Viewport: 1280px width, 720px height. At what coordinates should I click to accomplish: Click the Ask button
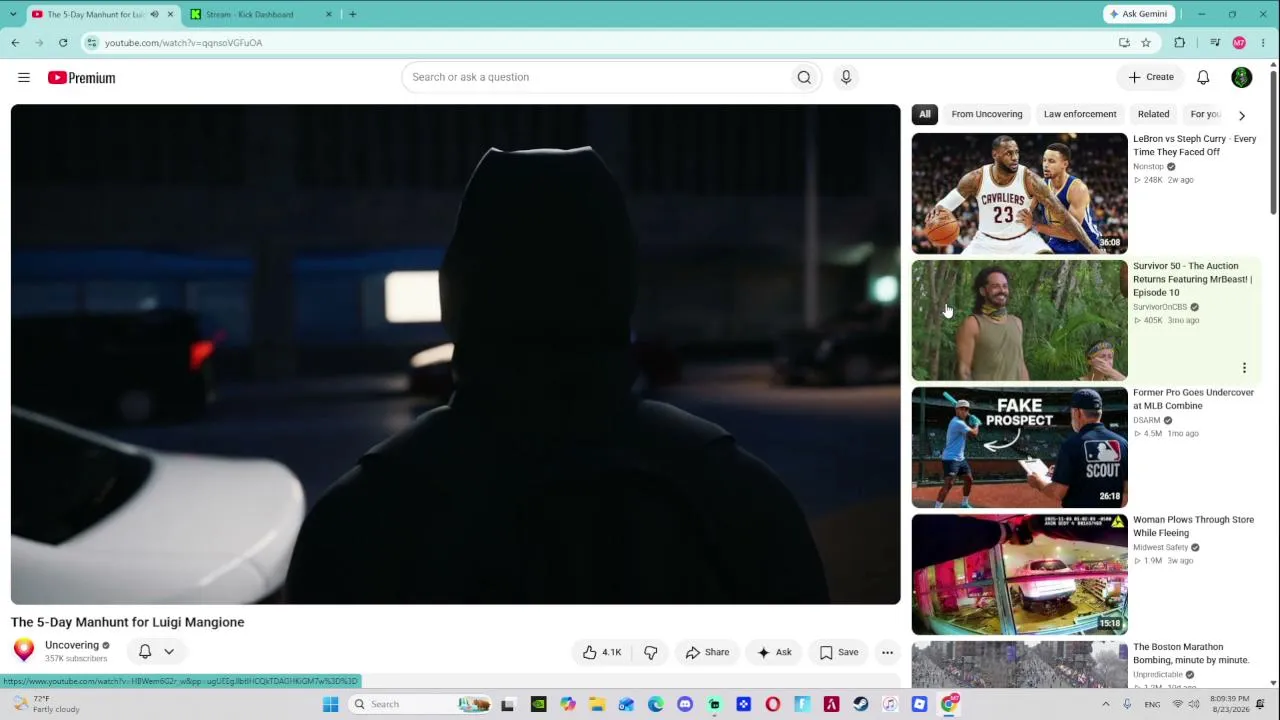tap(774, 652)
